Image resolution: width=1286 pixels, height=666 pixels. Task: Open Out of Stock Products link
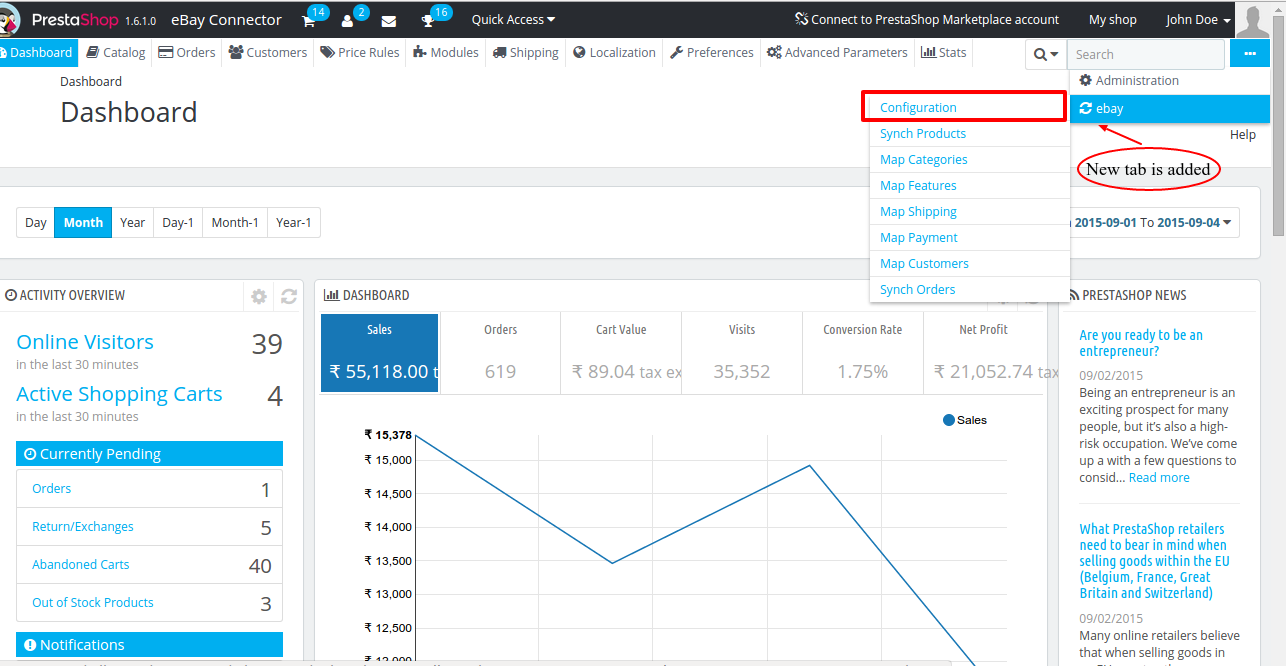click(x=93, y=603)
